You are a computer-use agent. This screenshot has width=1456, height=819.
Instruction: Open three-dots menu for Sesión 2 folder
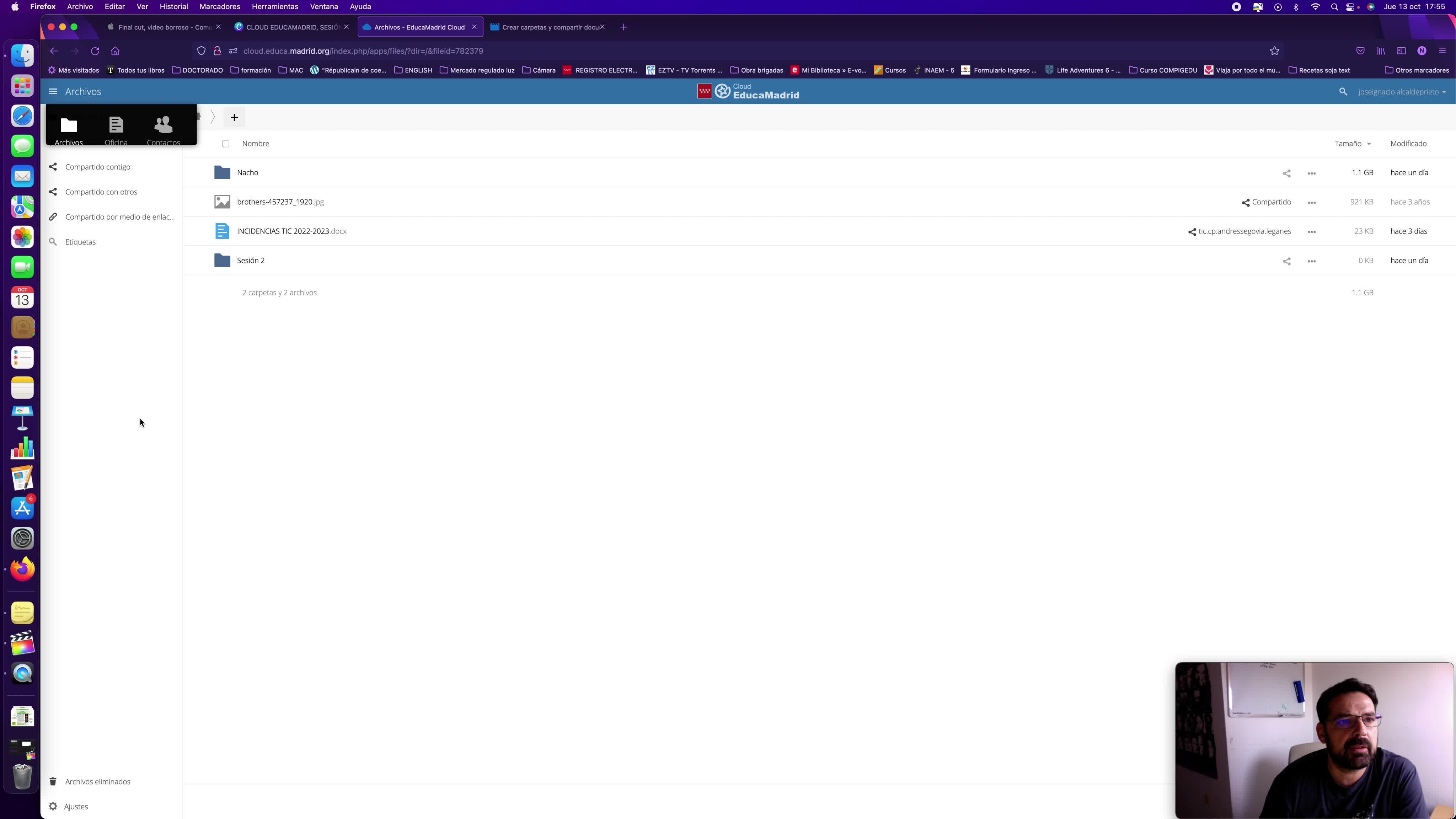pyautogui.click(x=1312, y=261)
